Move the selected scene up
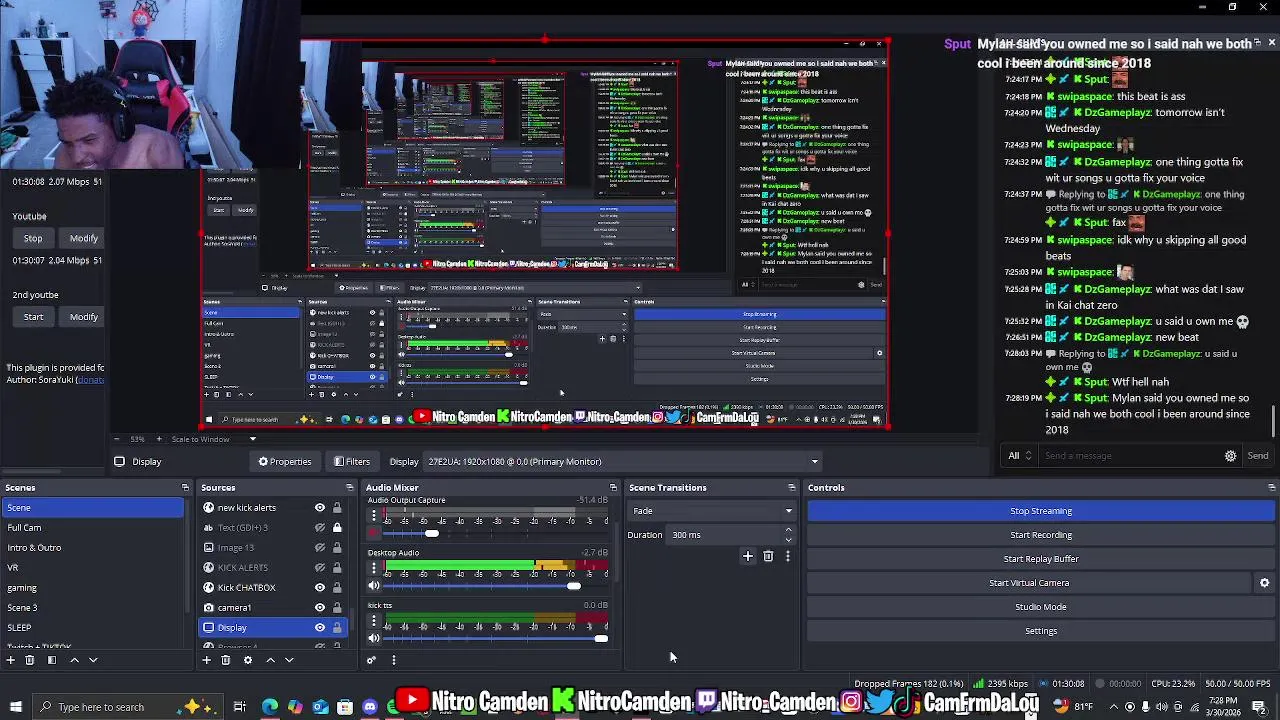Screen dimensions: 1280x720 (74, 660)
